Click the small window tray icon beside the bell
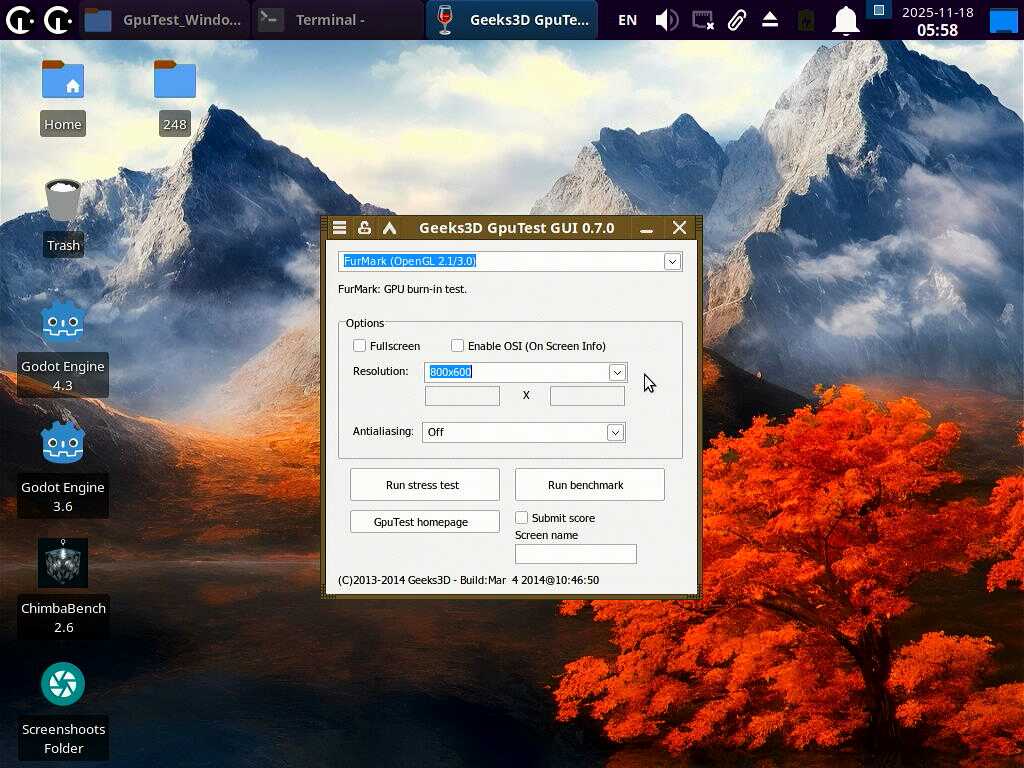Screen dimensions: 1024x768 [x=879, y=10]
